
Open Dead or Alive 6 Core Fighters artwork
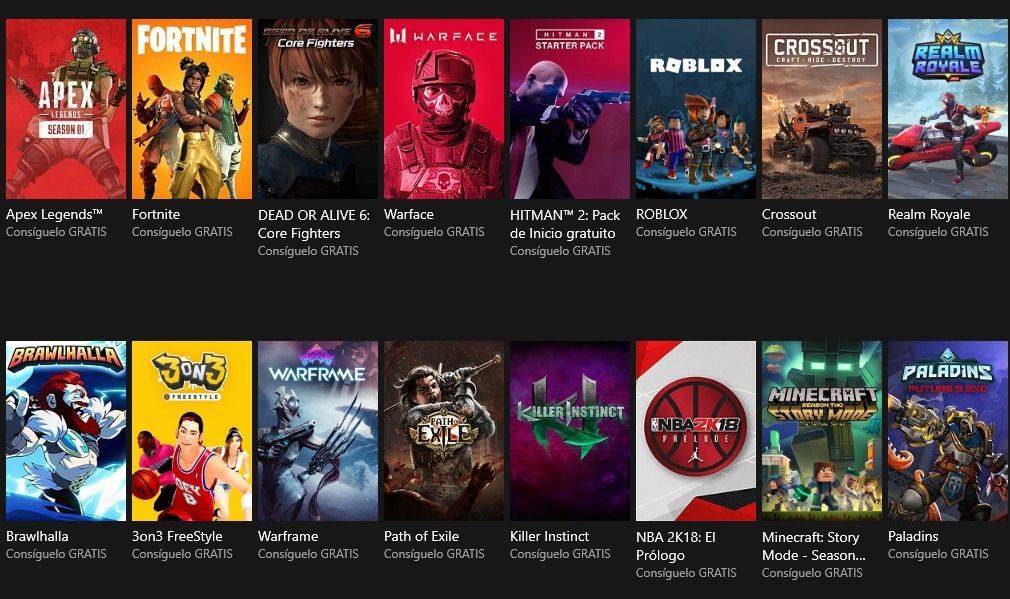click(x=318, y=109)
